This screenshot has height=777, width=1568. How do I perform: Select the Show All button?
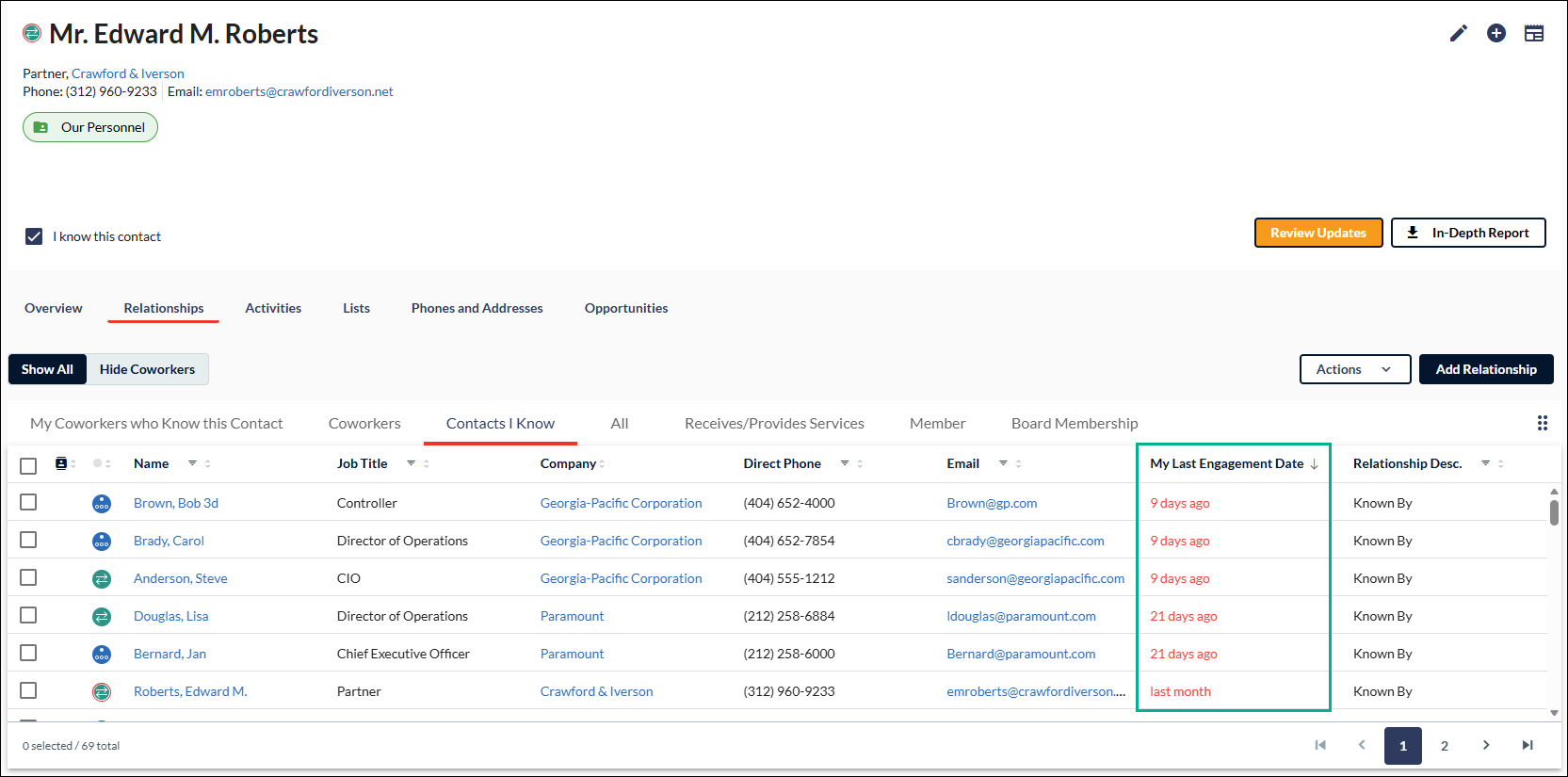47,369
